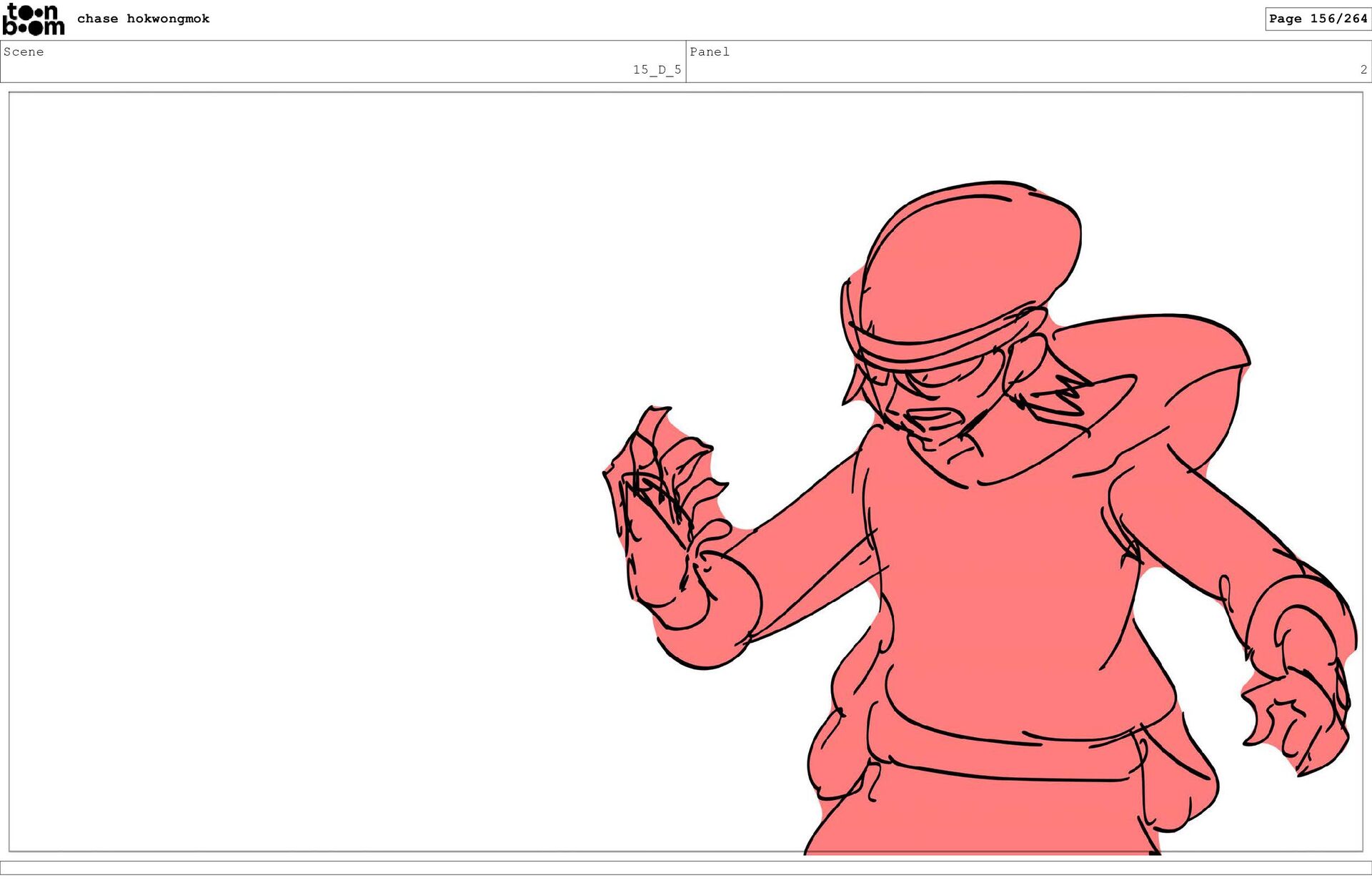Select the panel number 2
1372x888 pixels.
coord(1363,69)
